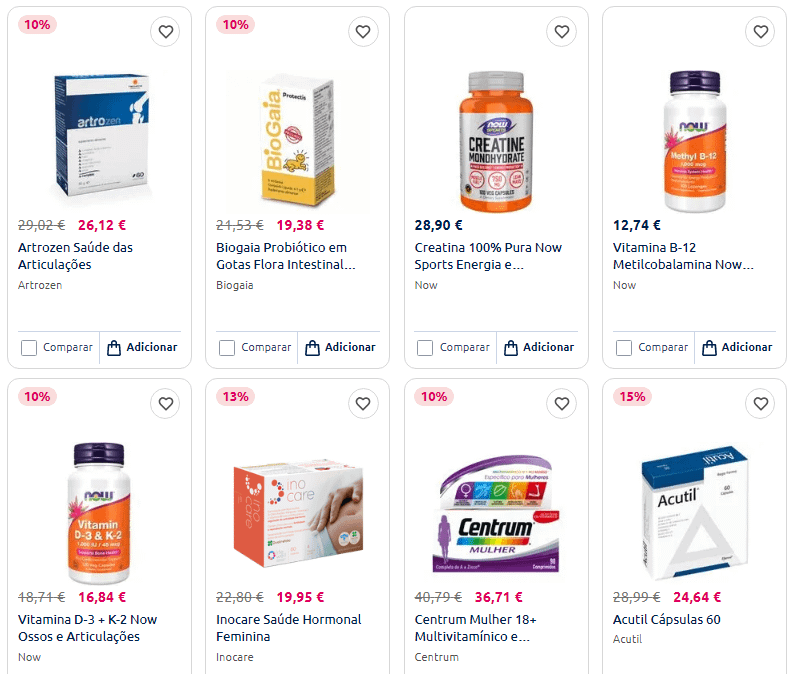Favorite the Vitamina D-3 + K-2 product

tap(166, 404)
